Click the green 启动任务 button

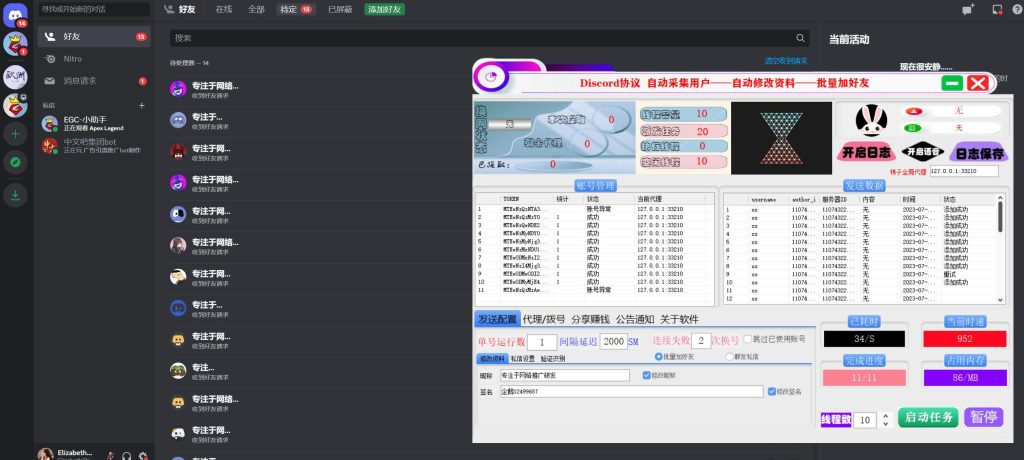pos(928,417)
